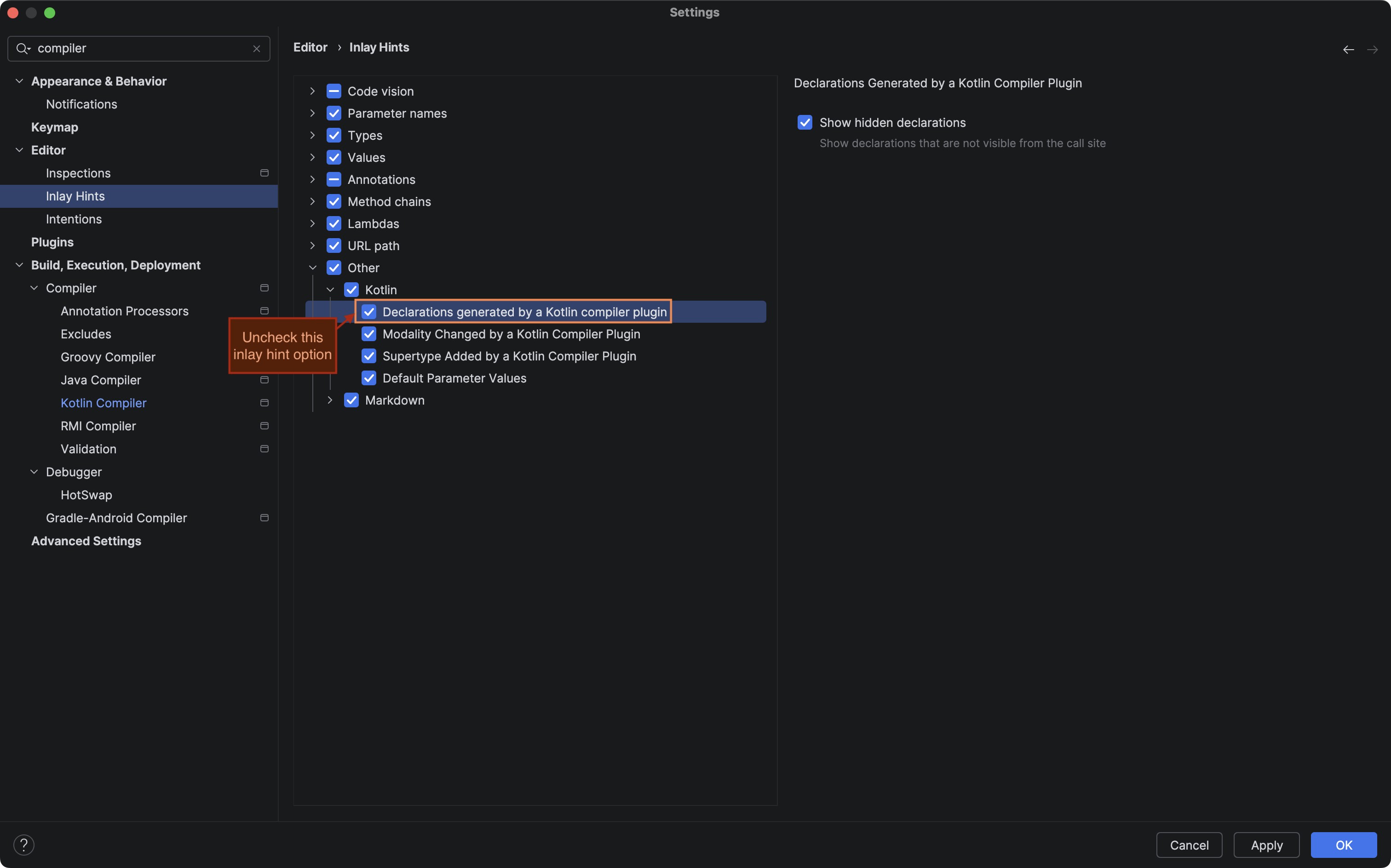Focus the settings search field
Image resolution: width=1391 pixels, height=868 pixels.
click(x=139, y=49)
